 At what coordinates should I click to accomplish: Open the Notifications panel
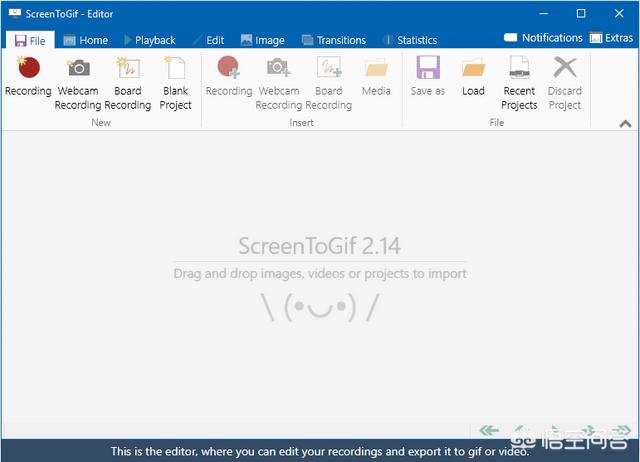[543, 38]
